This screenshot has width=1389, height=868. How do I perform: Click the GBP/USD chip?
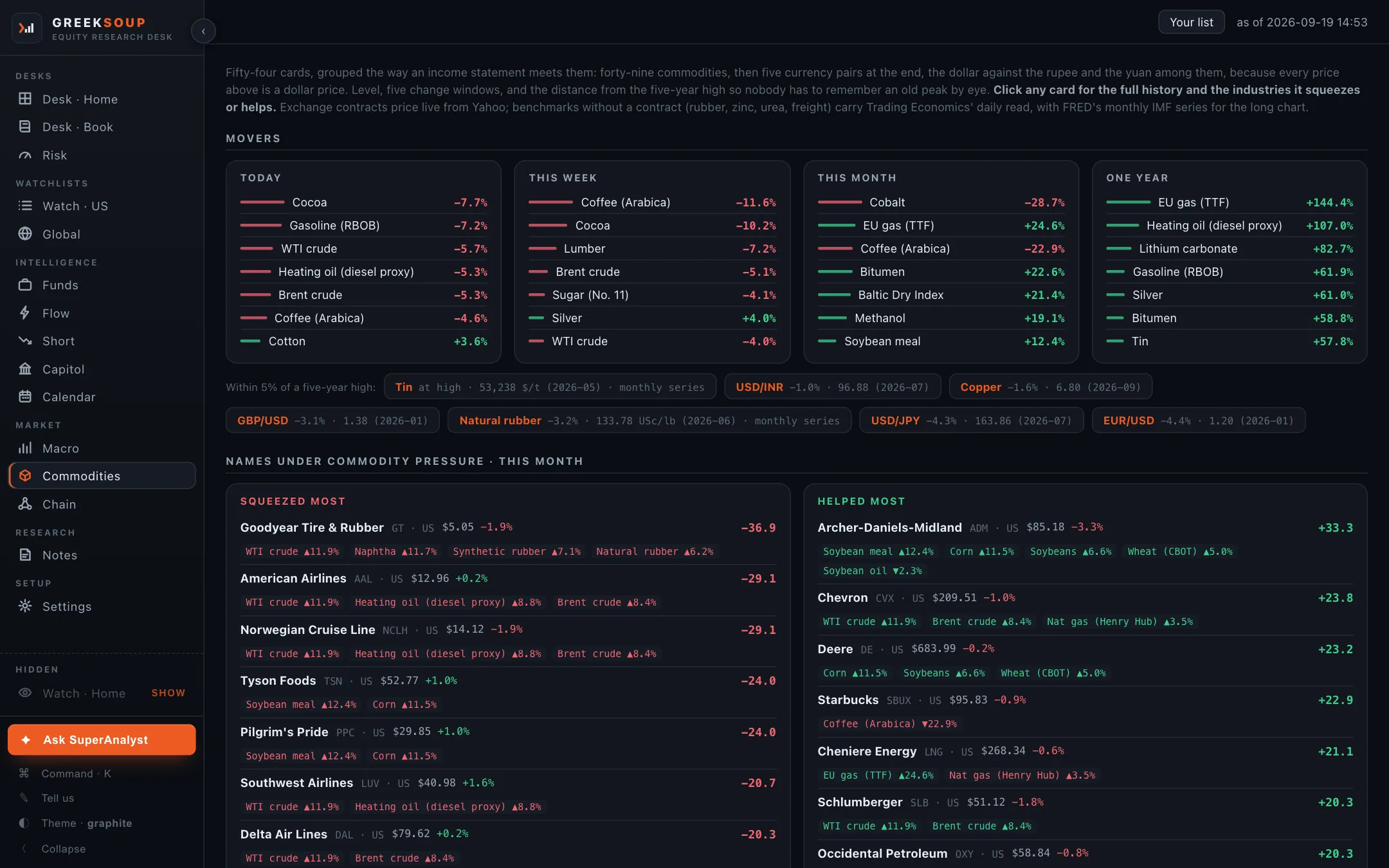(x=332, y=420)
